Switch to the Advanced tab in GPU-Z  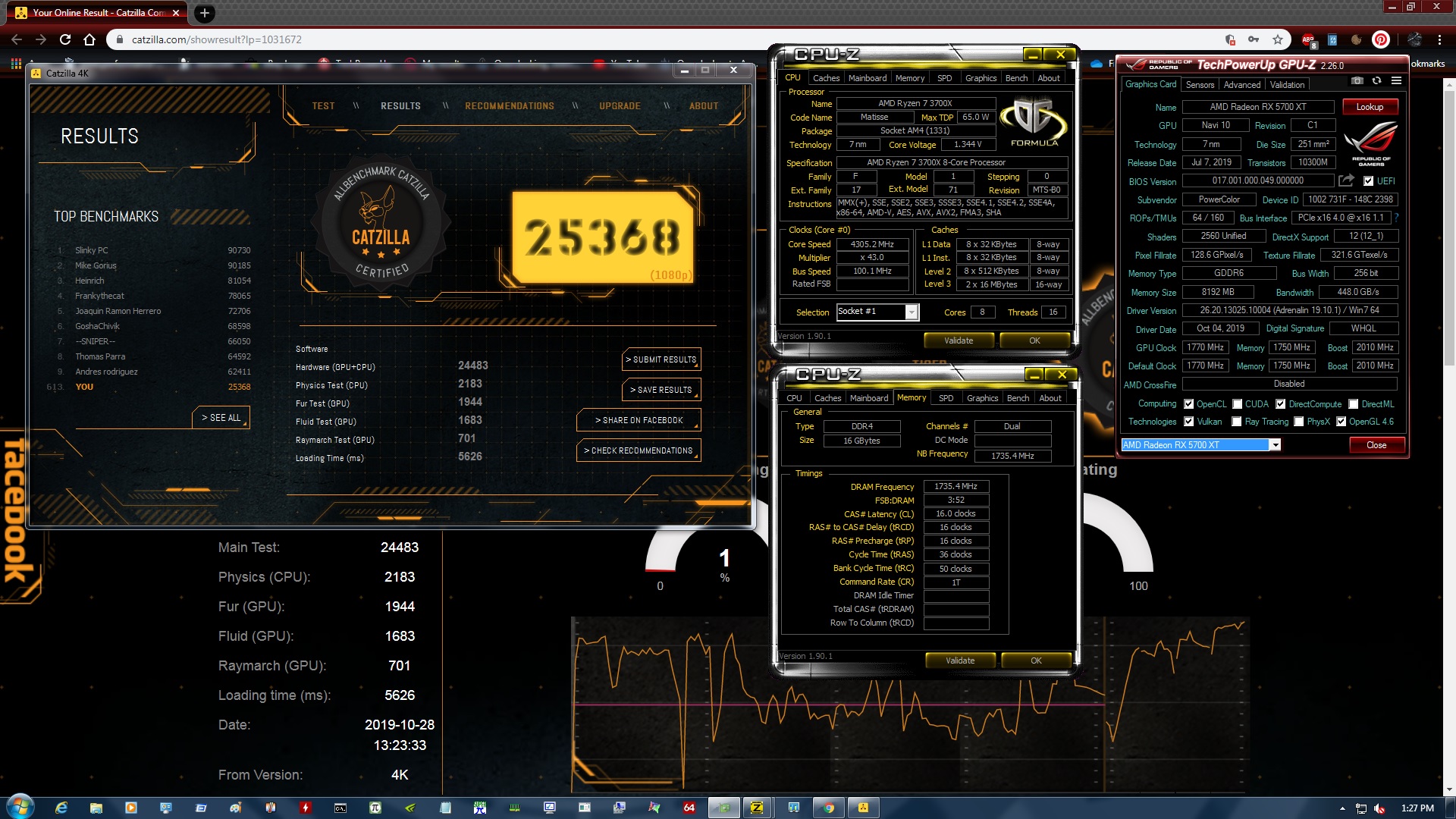(1241, 85)
